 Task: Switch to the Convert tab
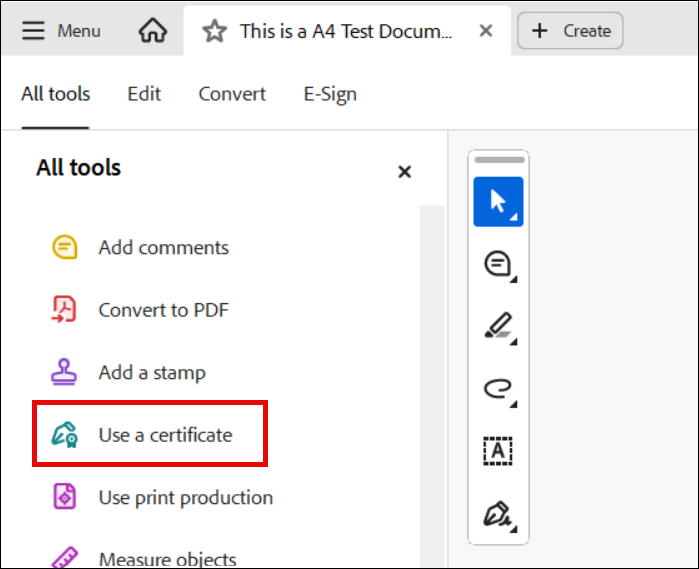(232, 94)
